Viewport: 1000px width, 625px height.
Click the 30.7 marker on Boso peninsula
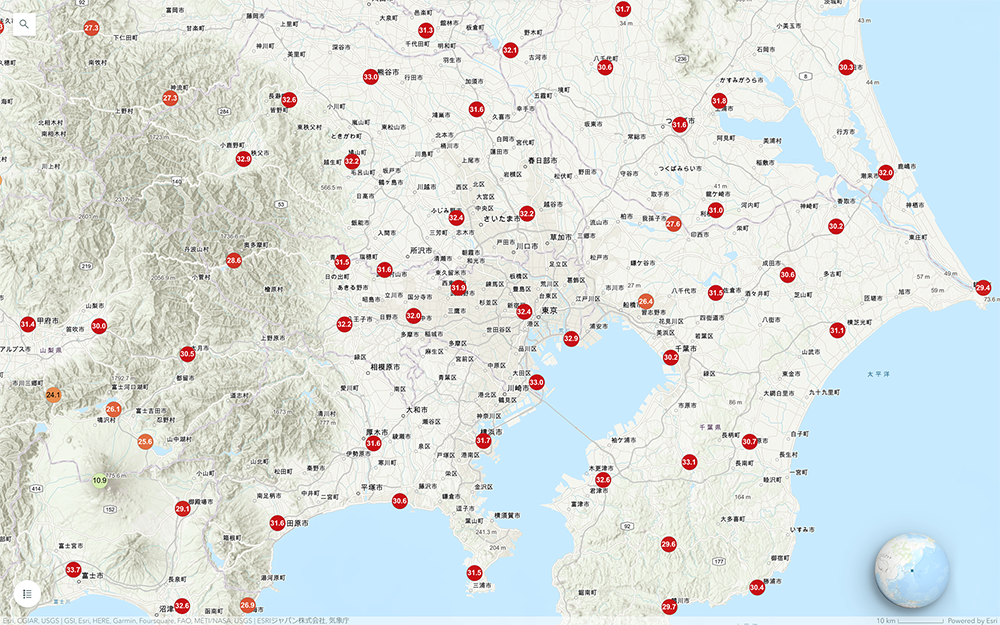(749, 441)
